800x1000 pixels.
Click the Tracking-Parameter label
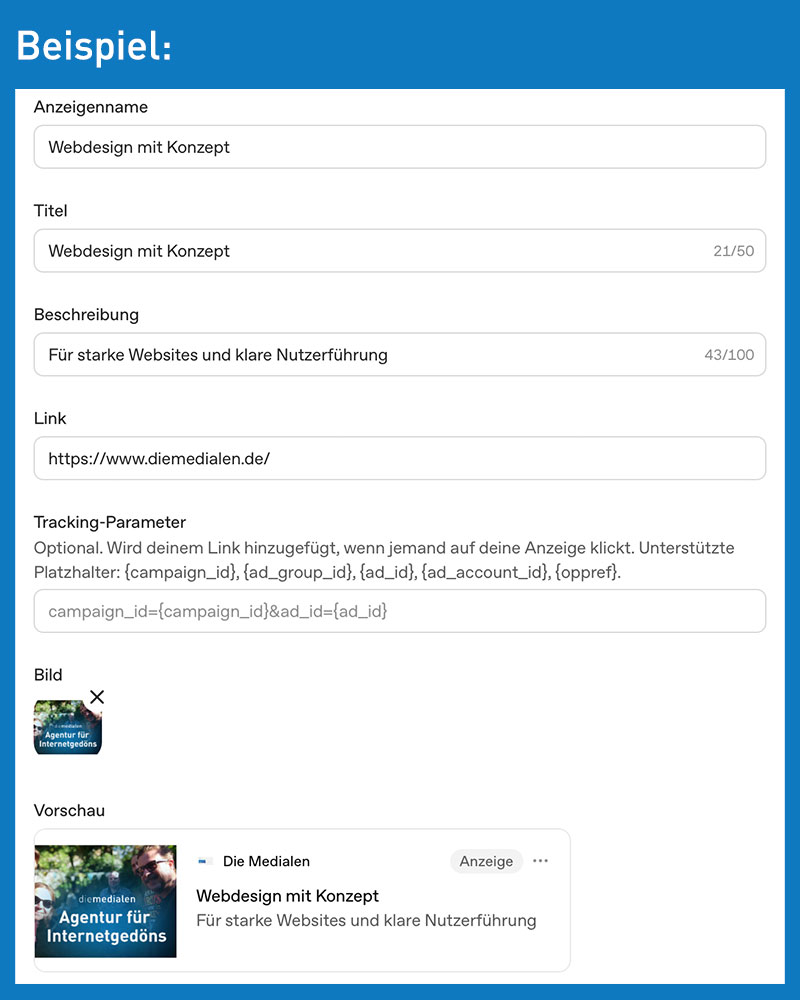(110, 522)
